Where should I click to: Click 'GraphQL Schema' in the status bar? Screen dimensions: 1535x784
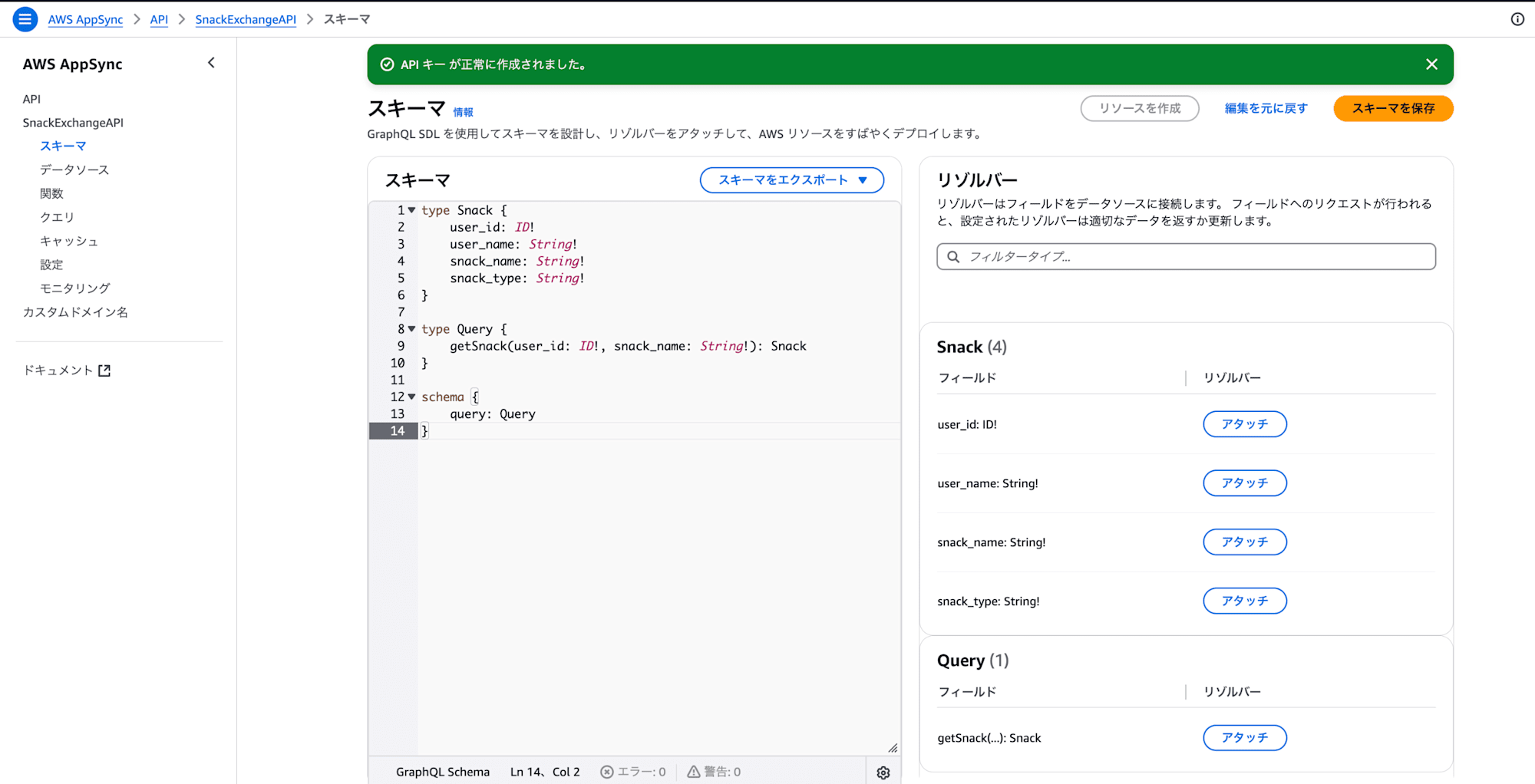click(x=443, y=772)
